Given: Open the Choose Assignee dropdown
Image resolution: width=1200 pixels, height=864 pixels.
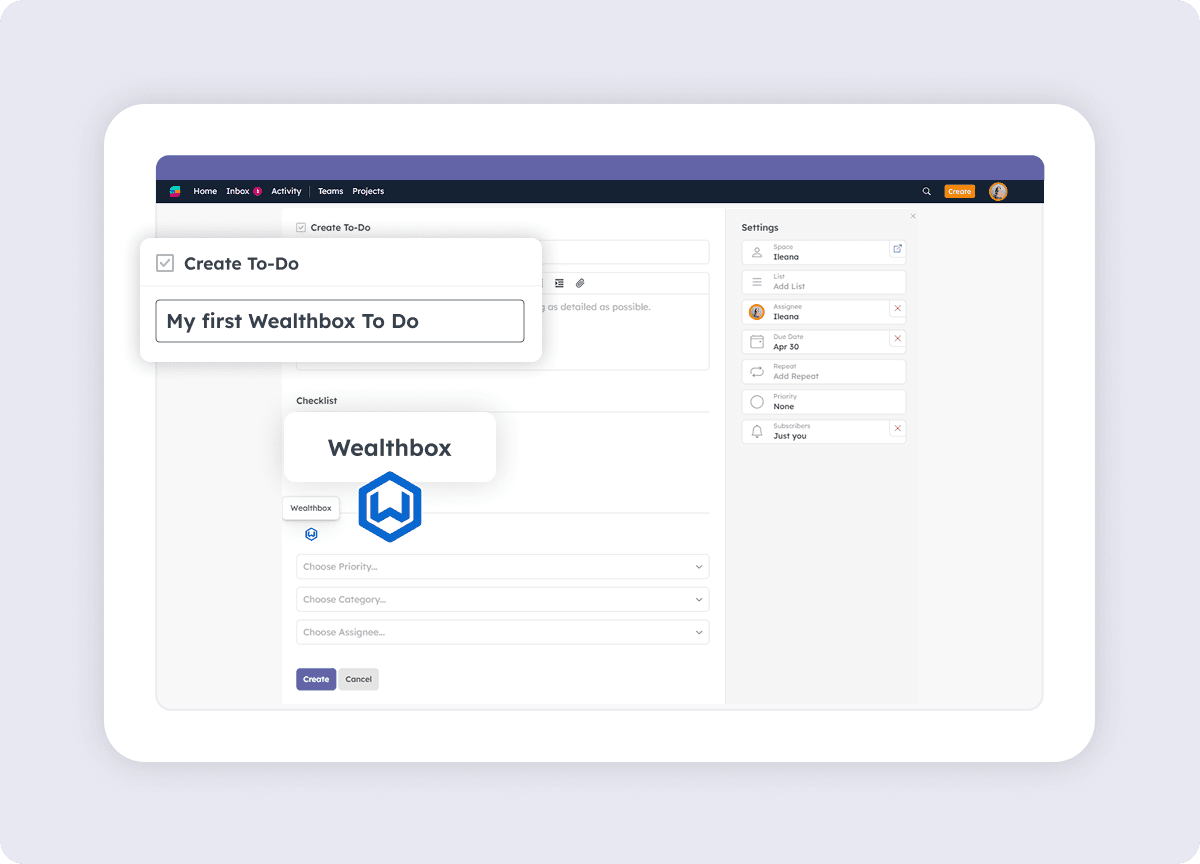Looking at the screenshot, I should tap(503, 632).
